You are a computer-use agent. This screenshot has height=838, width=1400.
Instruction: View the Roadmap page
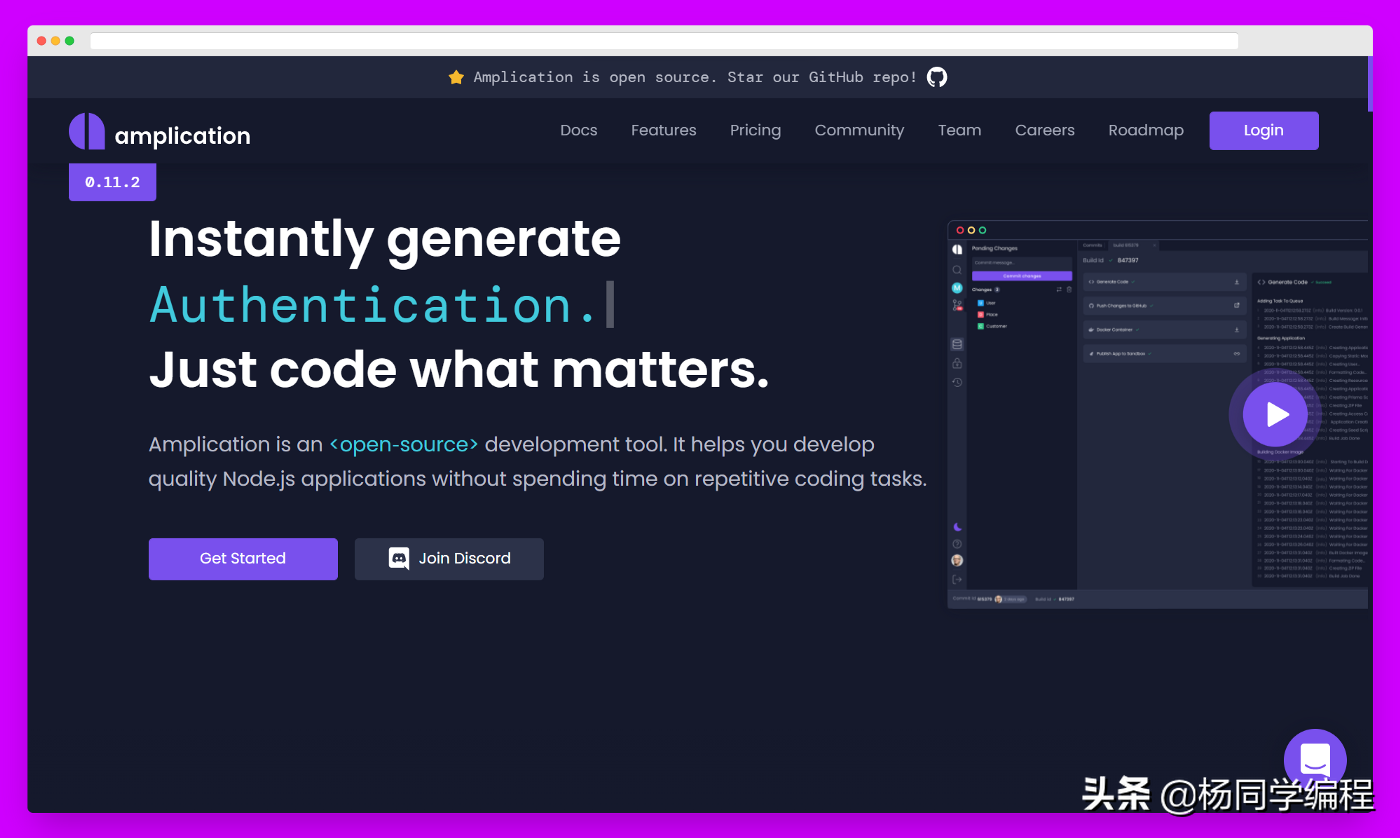[x=1146, y=131]
